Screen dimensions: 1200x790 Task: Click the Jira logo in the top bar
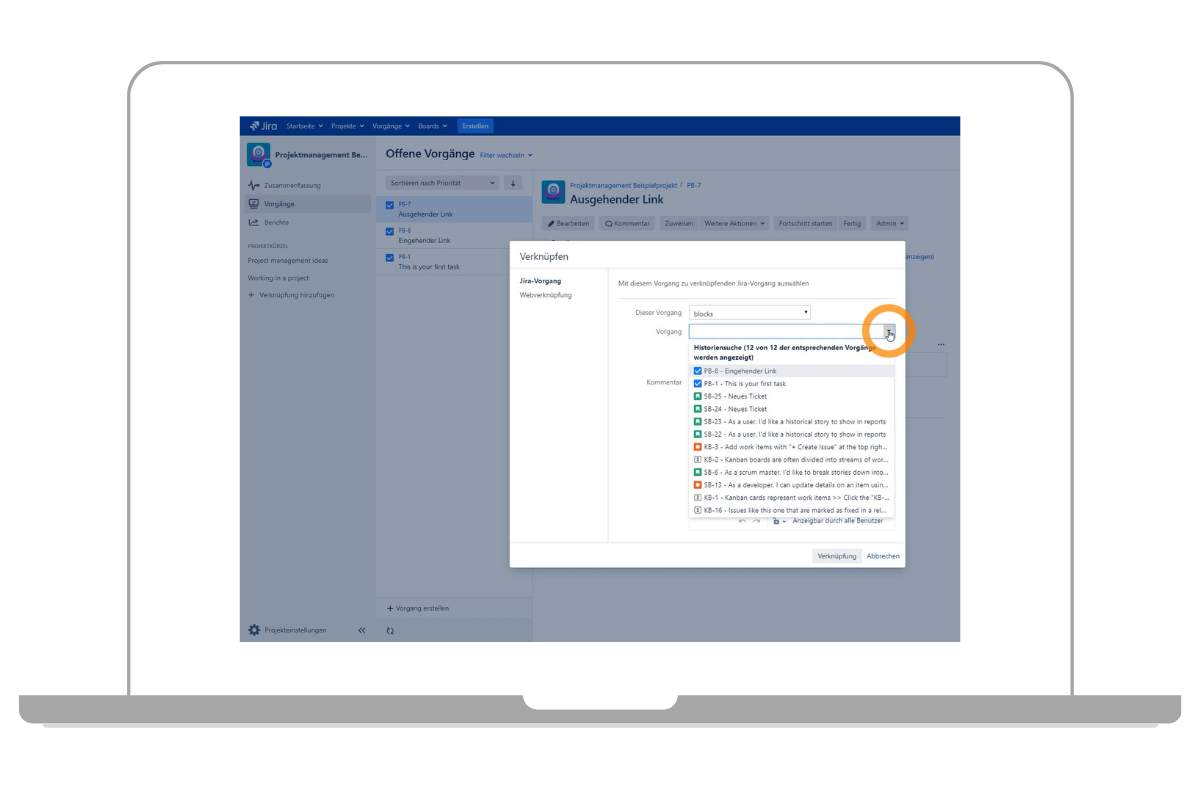point(264,126)
